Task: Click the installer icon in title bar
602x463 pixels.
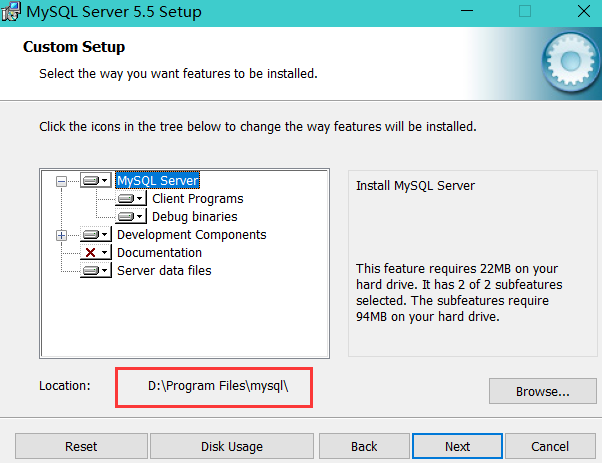Action: [10, 12]
